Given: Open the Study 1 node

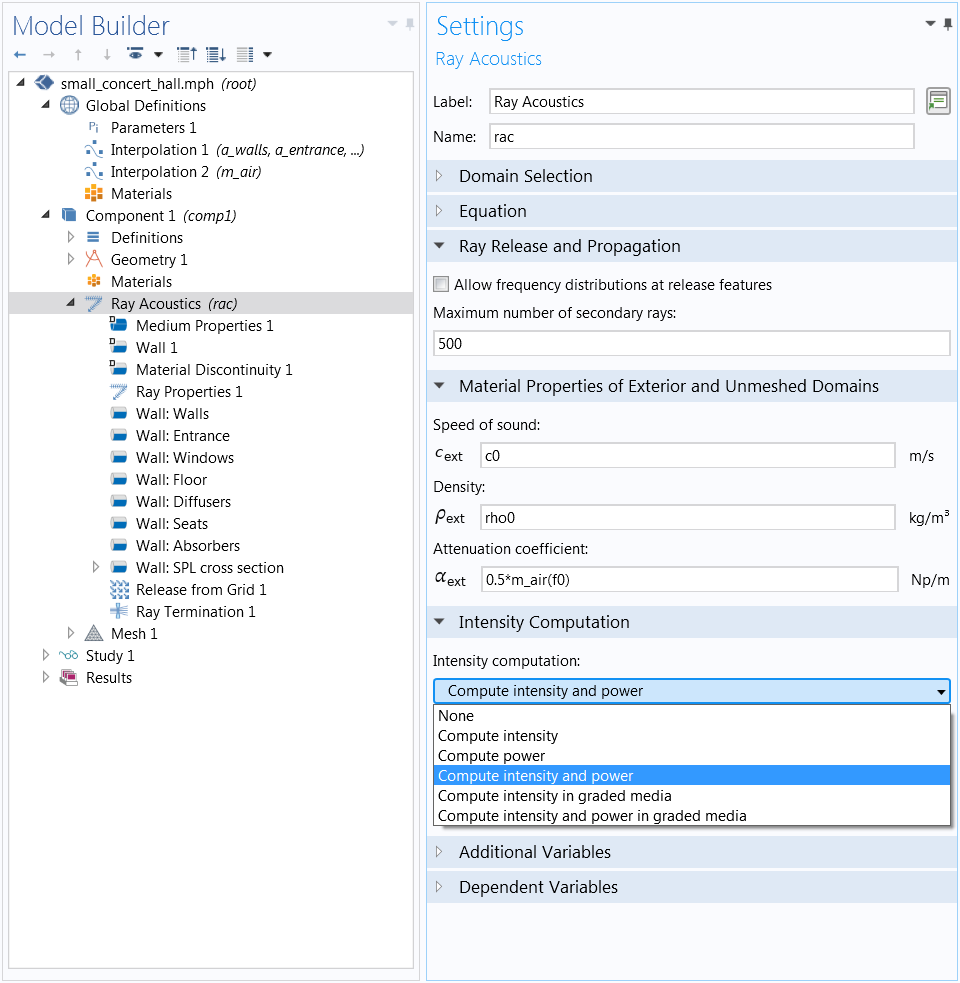Looking at the screenshot, I should (x=45, y=655).
